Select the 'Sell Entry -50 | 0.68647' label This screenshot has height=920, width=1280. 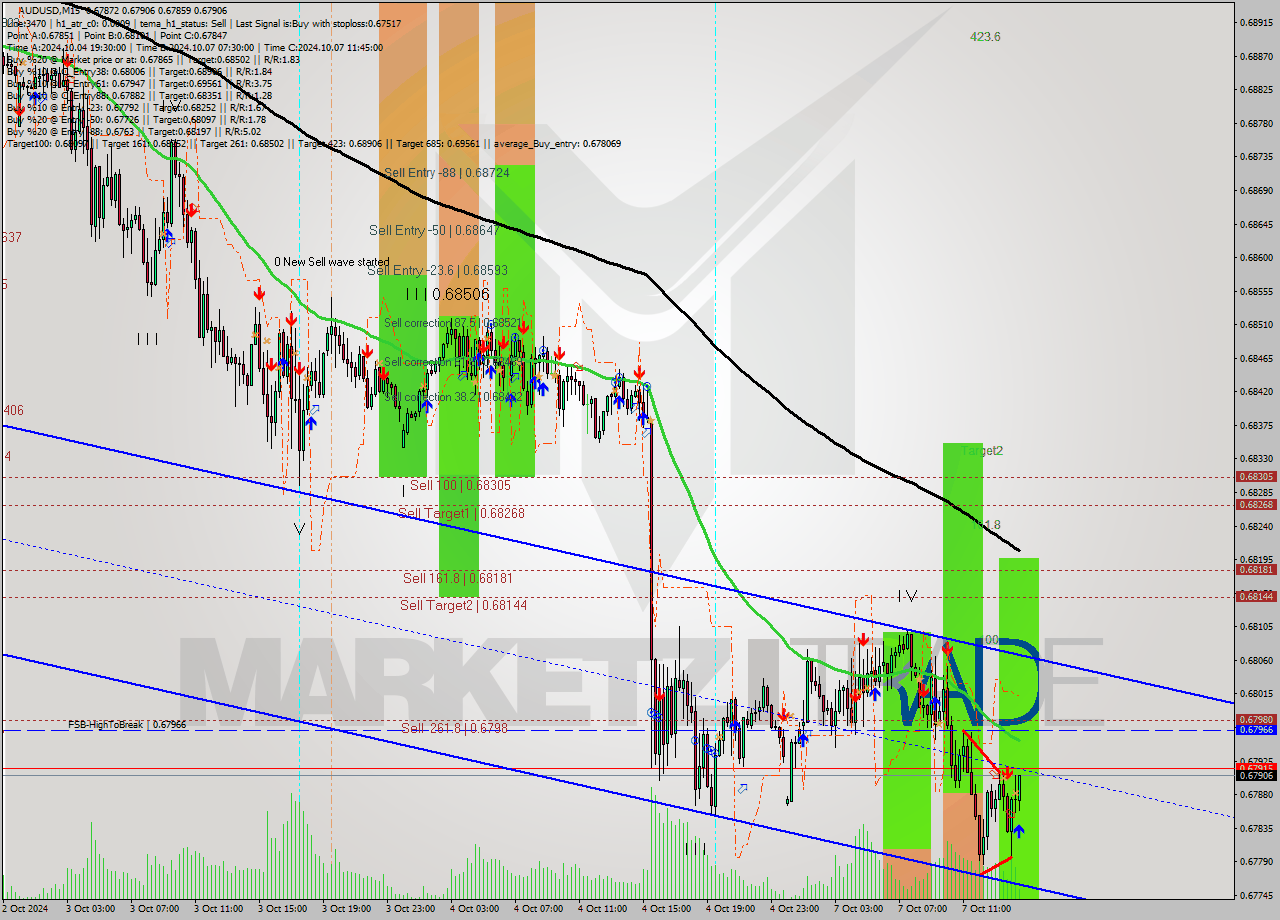click(x=434, y=230)
